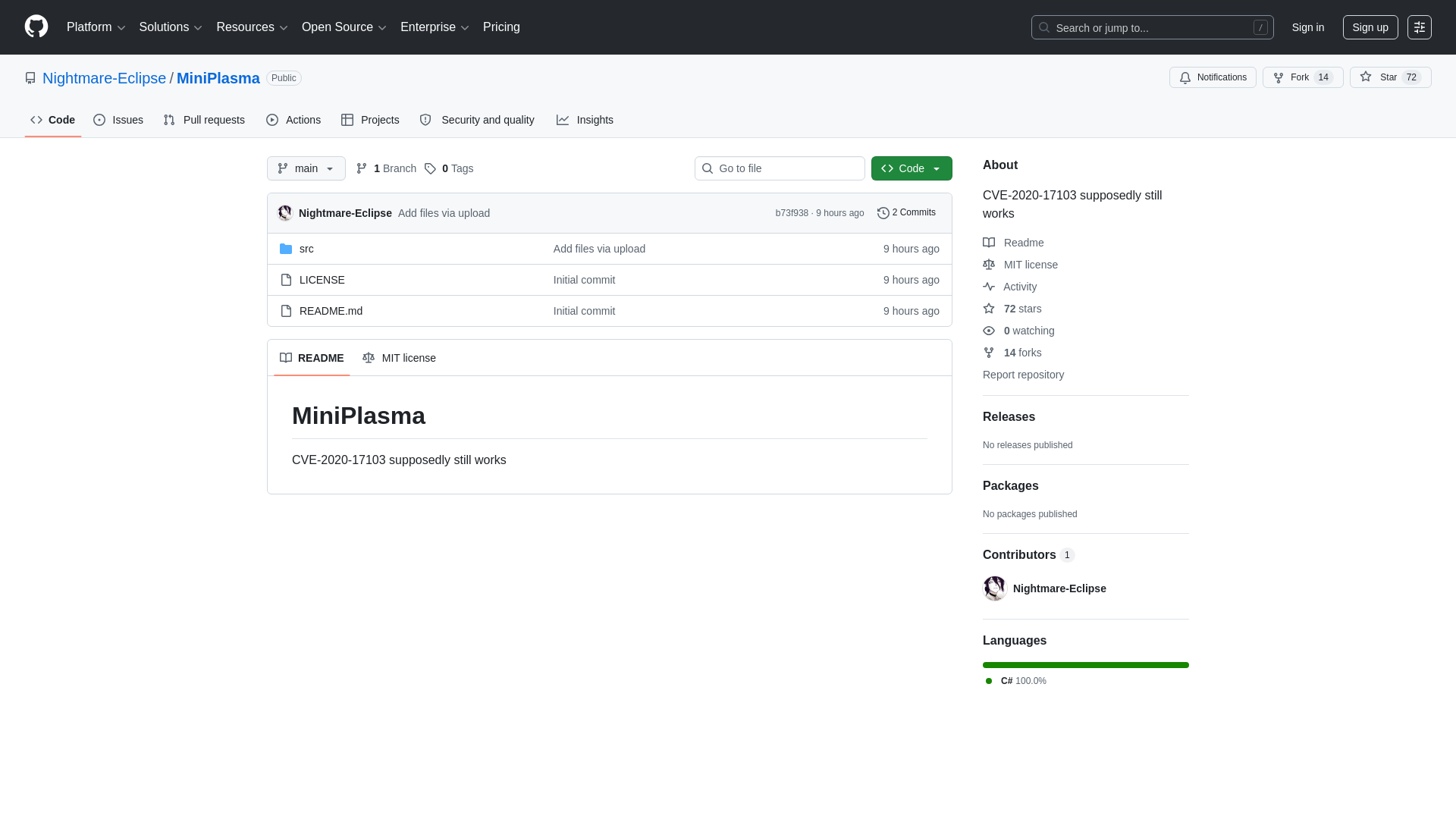
Task: Switch to the Pull requests tab
Action: point(204,120)
